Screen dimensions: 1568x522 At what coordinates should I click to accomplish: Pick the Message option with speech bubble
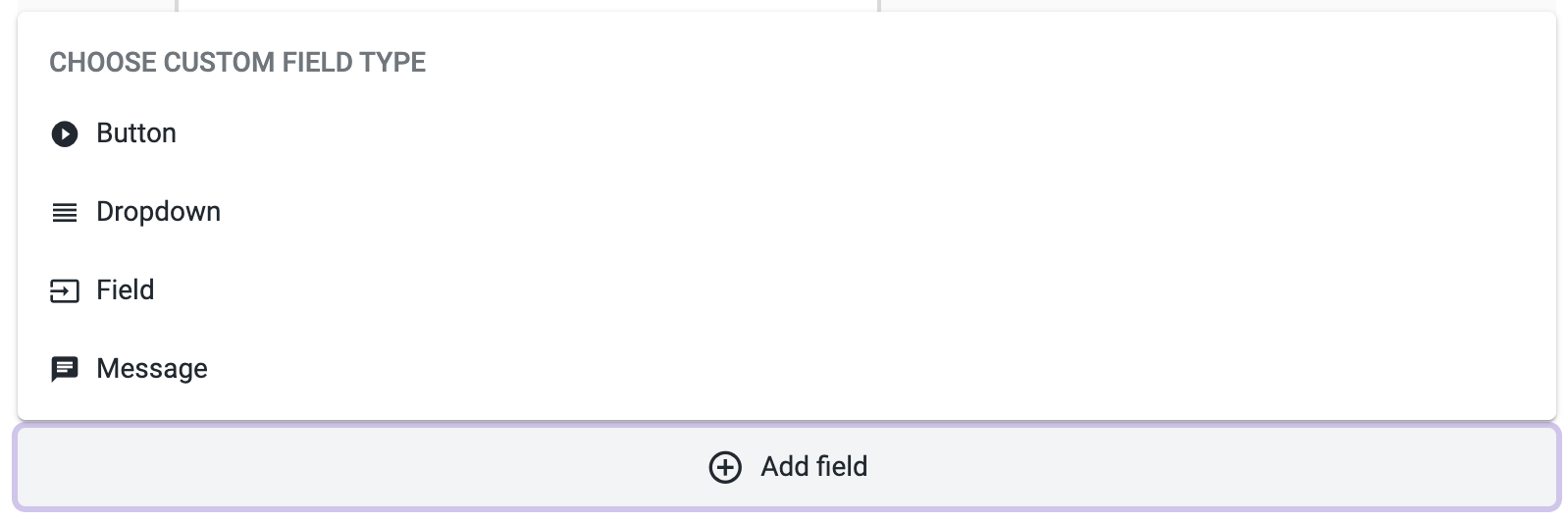[787, 369]
